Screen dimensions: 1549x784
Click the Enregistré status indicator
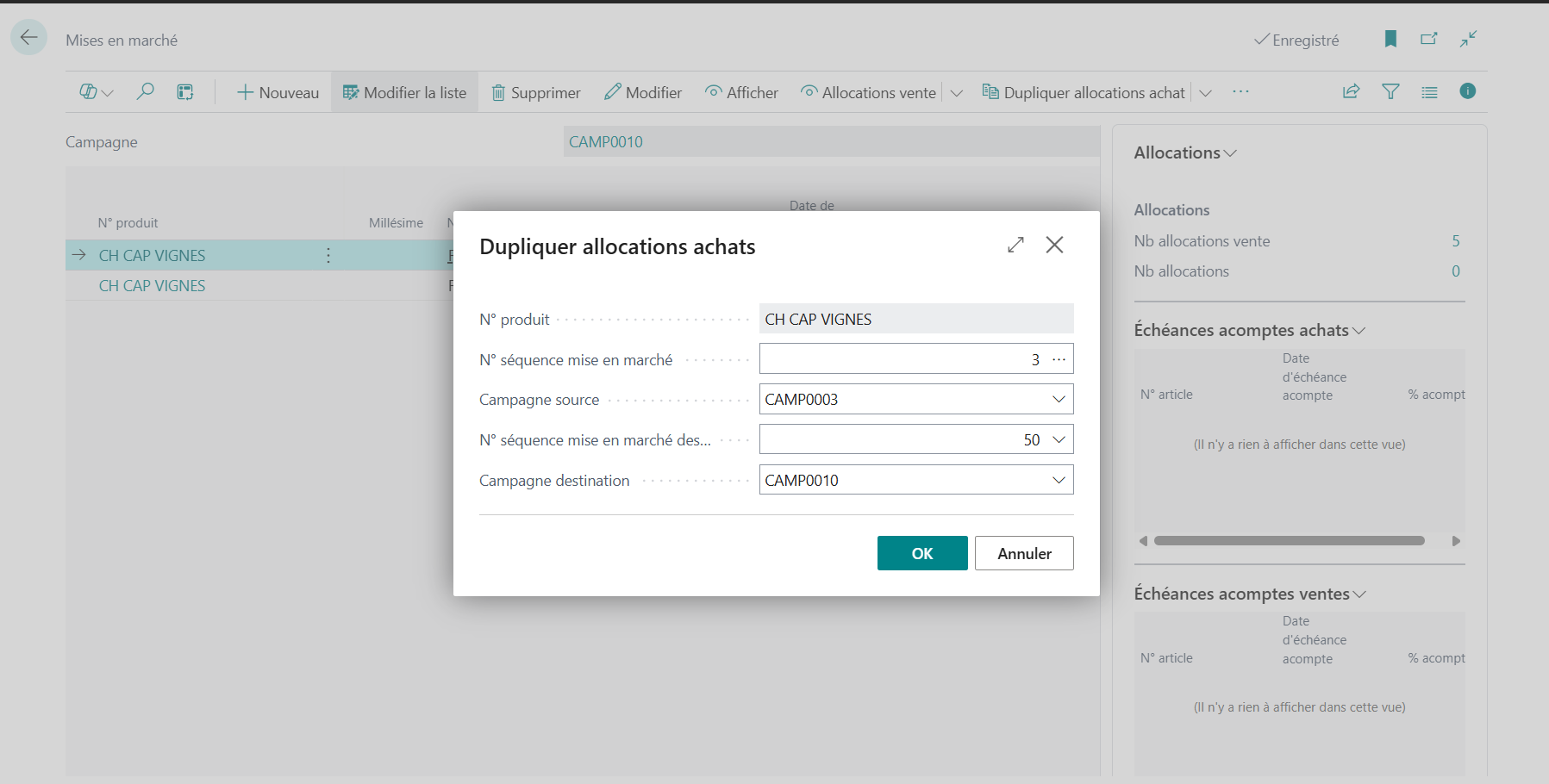point(1296,40)
